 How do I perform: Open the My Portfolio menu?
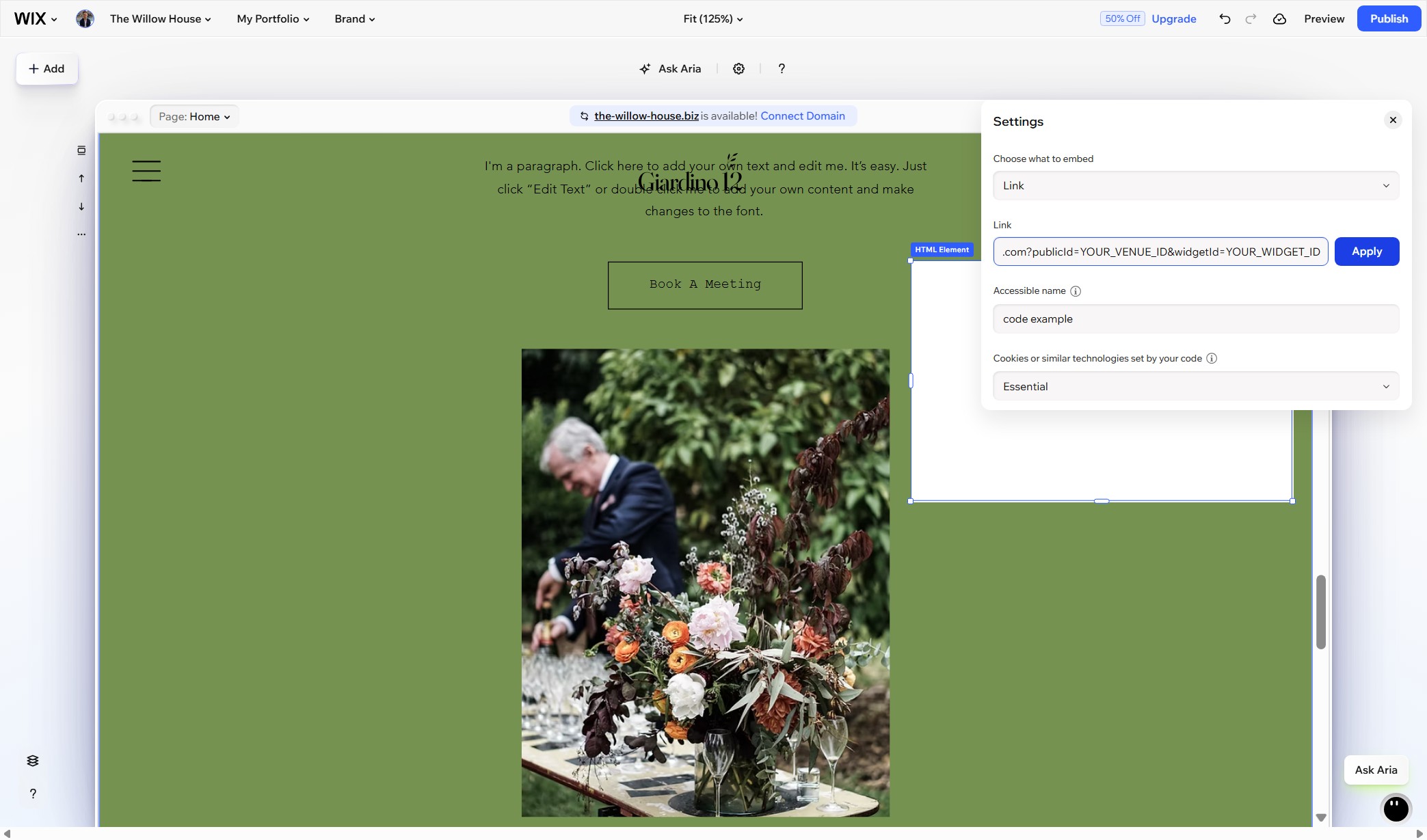[273, 19]
